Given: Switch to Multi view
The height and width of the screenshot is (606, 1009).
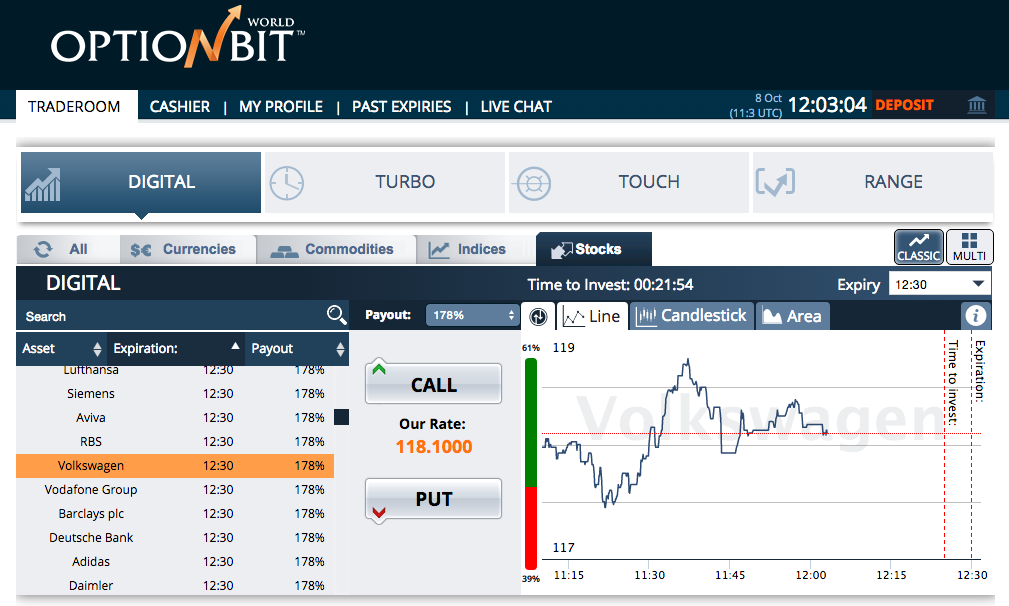Looking at the screenshot, I should (x=969, y=247).
